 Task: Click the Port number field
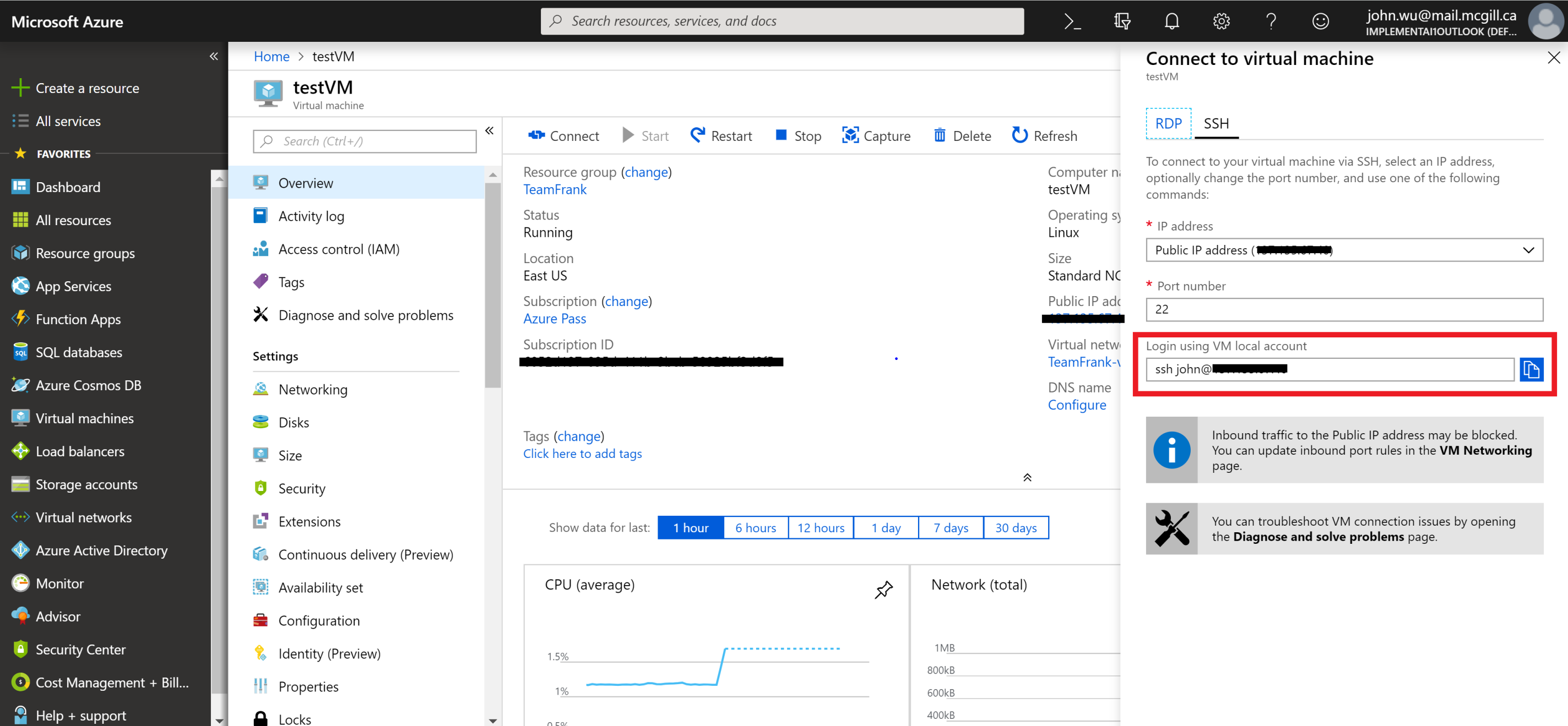tap(1344, 309)
